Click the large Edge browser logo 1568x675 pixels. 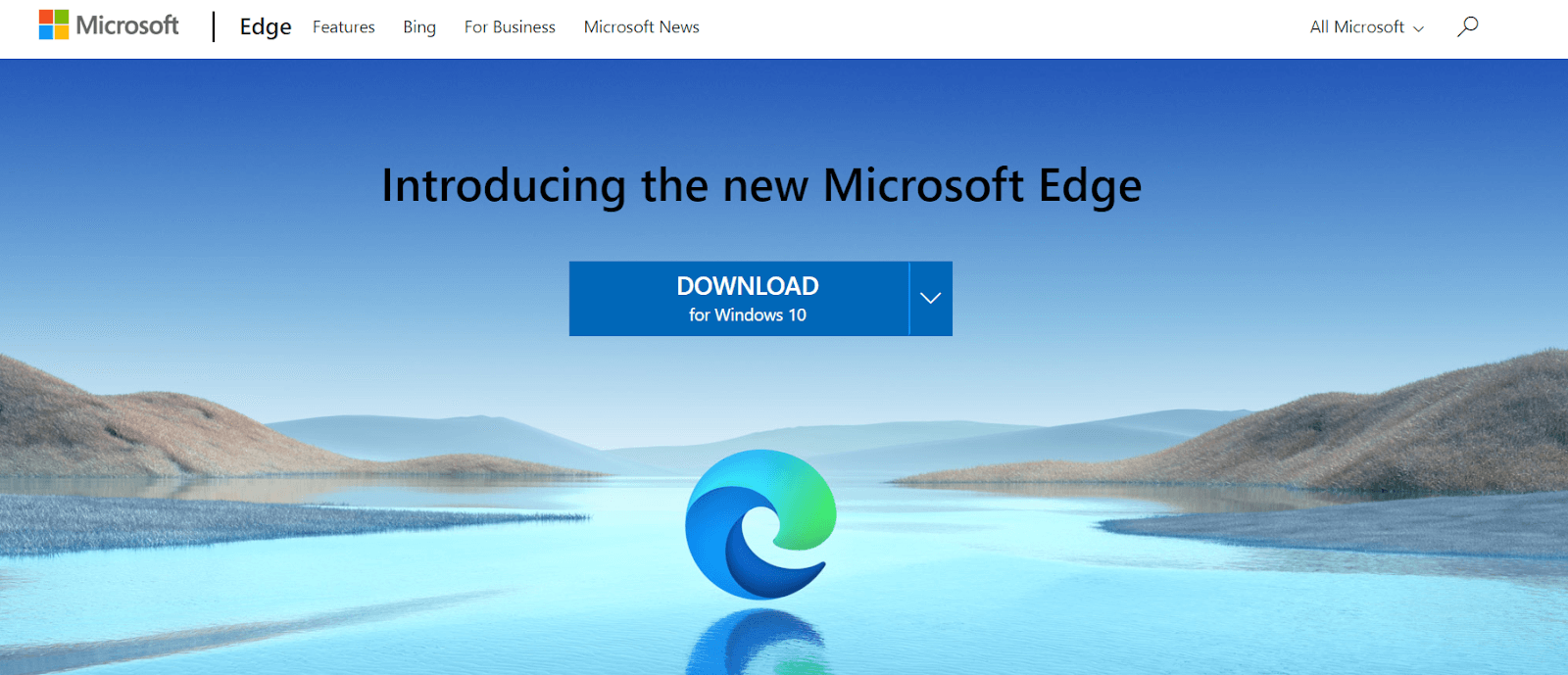[x=760, y=524]
